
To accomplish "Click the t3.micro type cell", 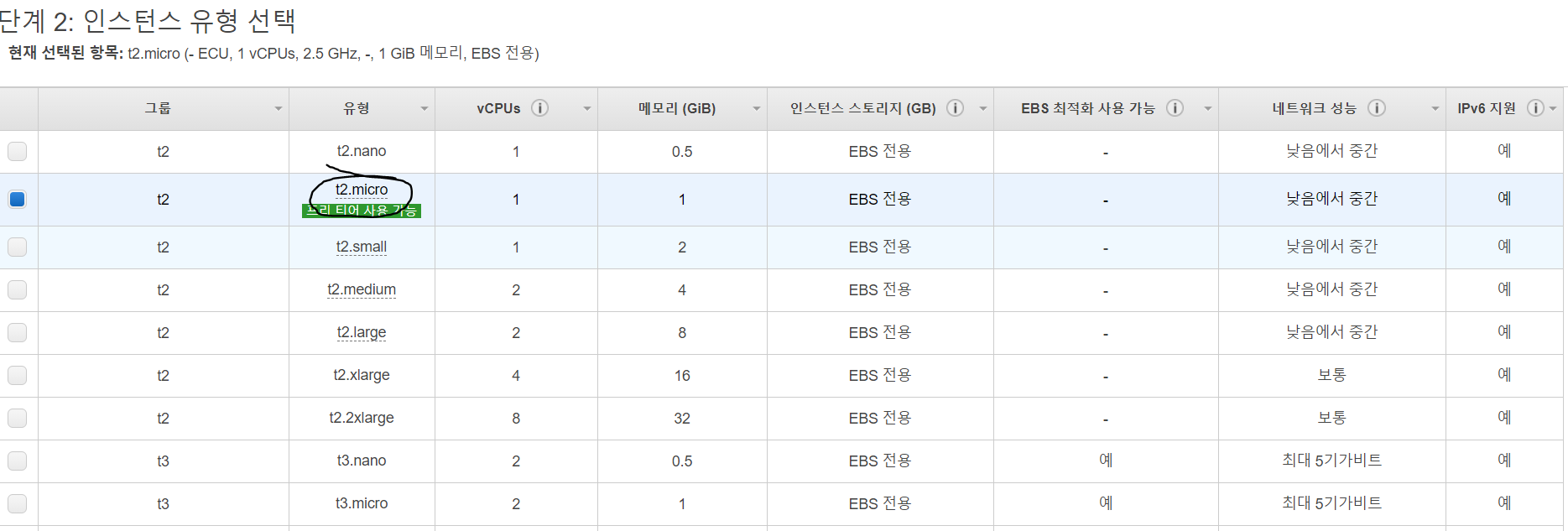I will pos(362,503).
